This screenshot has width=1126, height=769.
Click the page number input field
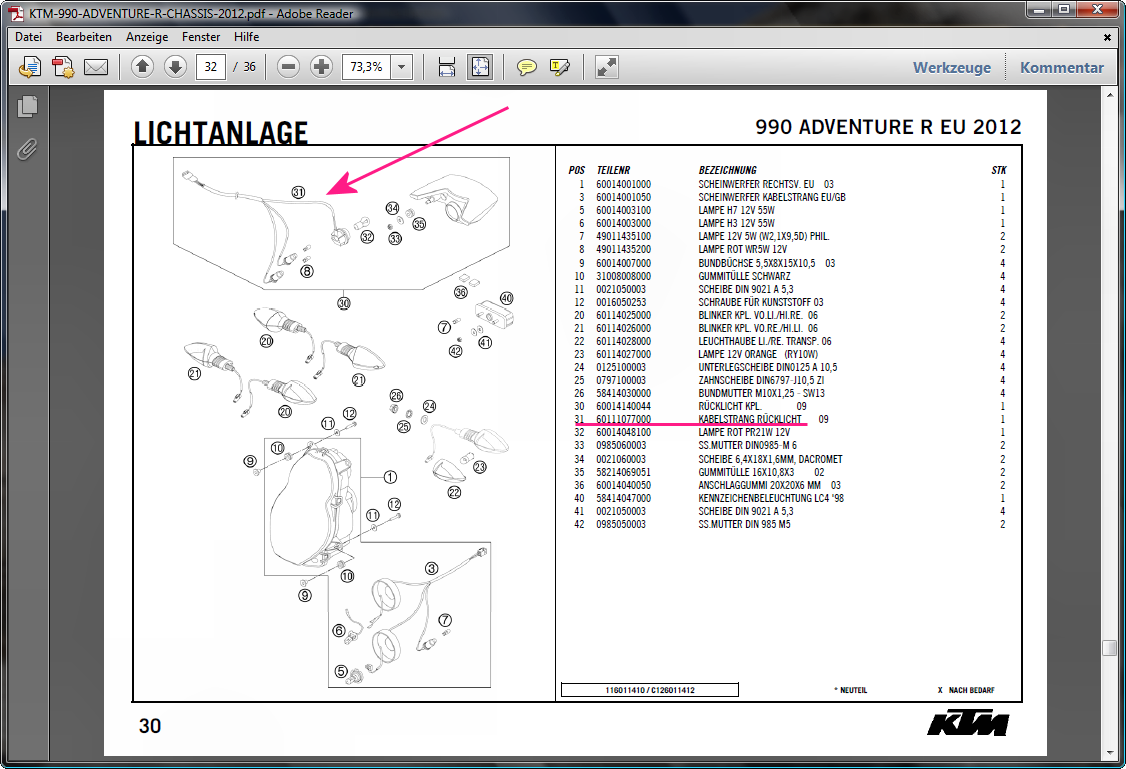210,67
